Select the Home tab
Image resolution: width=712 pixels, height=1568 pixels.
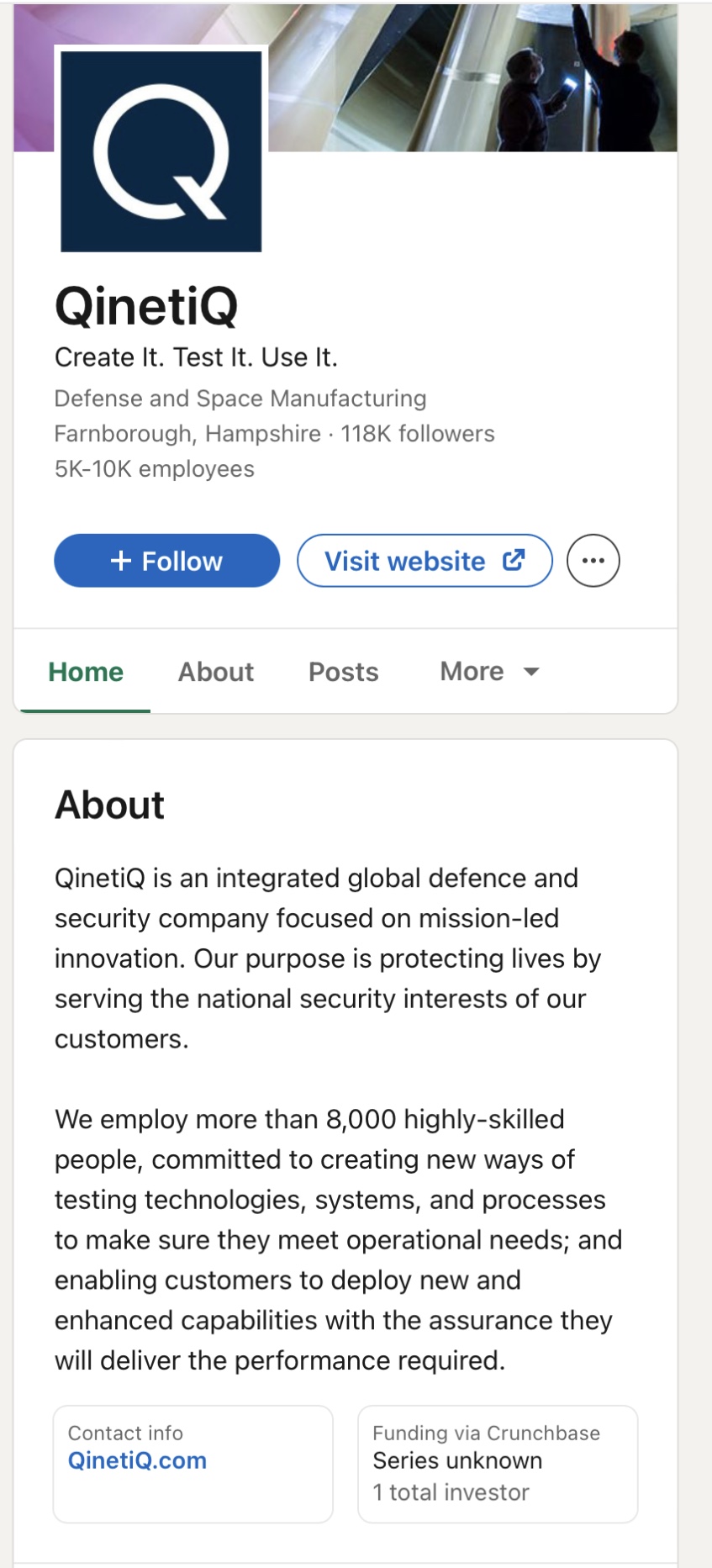click(x=86, y=672)
